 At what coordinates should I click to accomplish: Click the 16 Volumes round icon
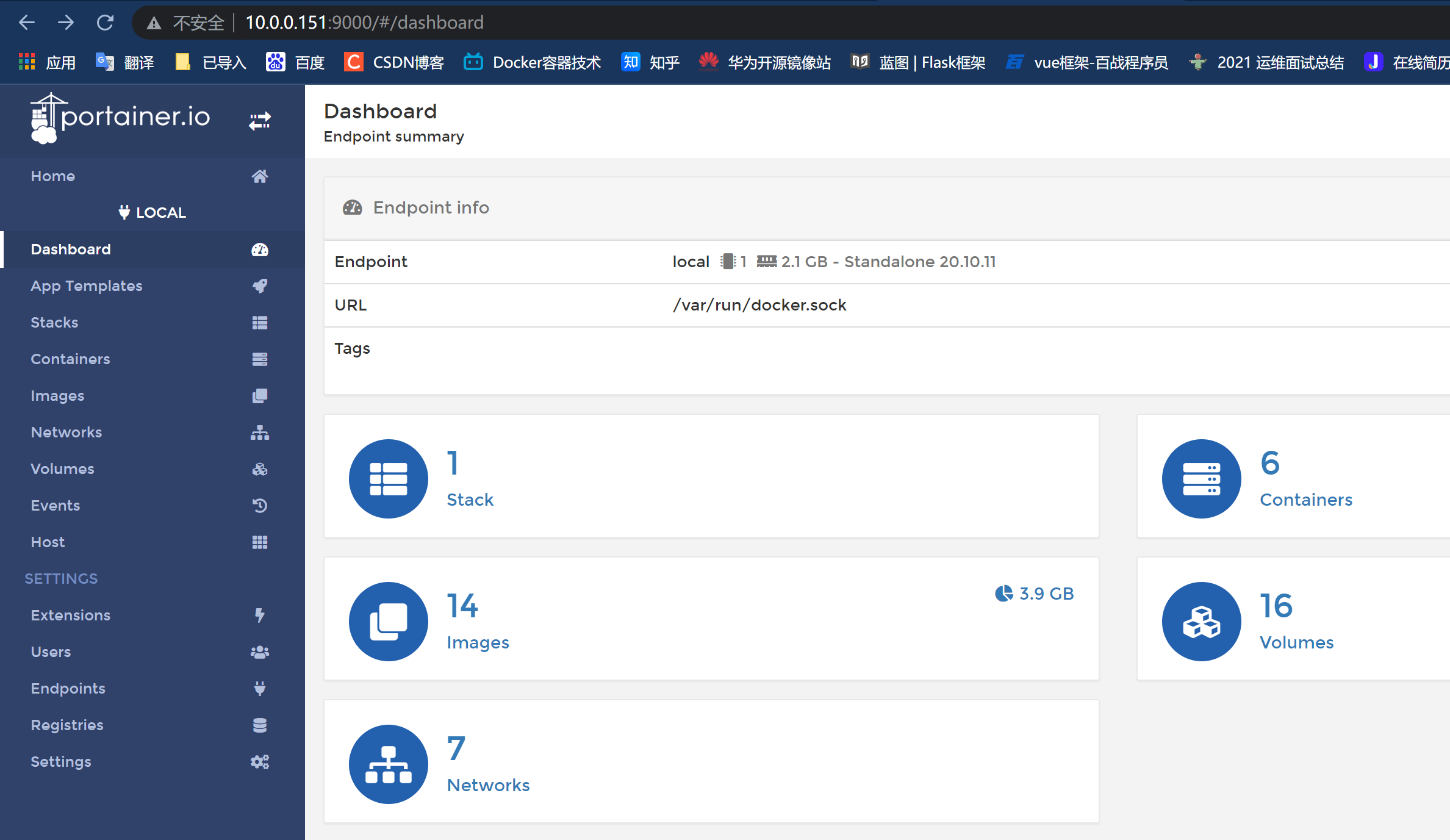pyautogui.click(x=1201, y=622)
